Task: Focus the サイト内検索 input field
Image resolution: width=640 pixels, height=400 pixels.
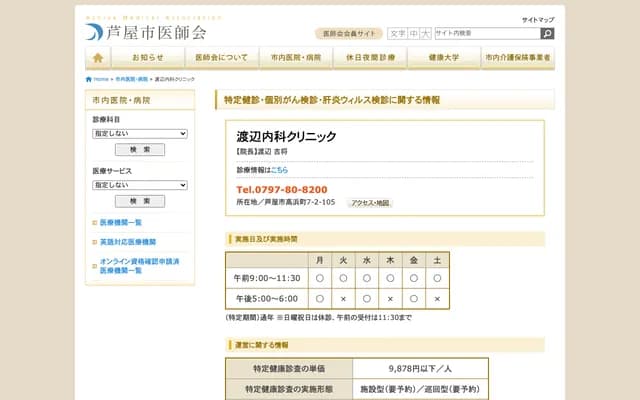Action: click(x=487, y=33)
